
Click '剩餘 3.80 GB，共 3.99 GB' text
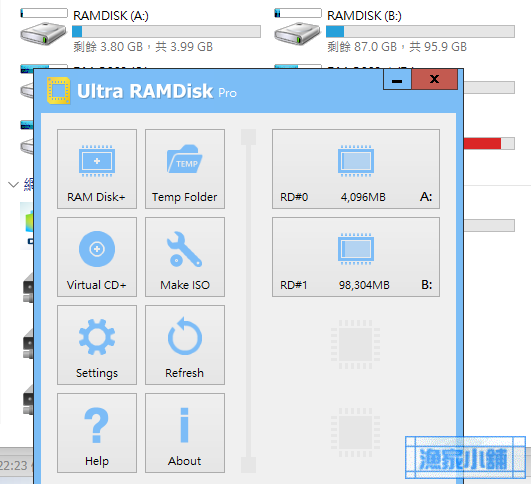(x=143, y=47)
